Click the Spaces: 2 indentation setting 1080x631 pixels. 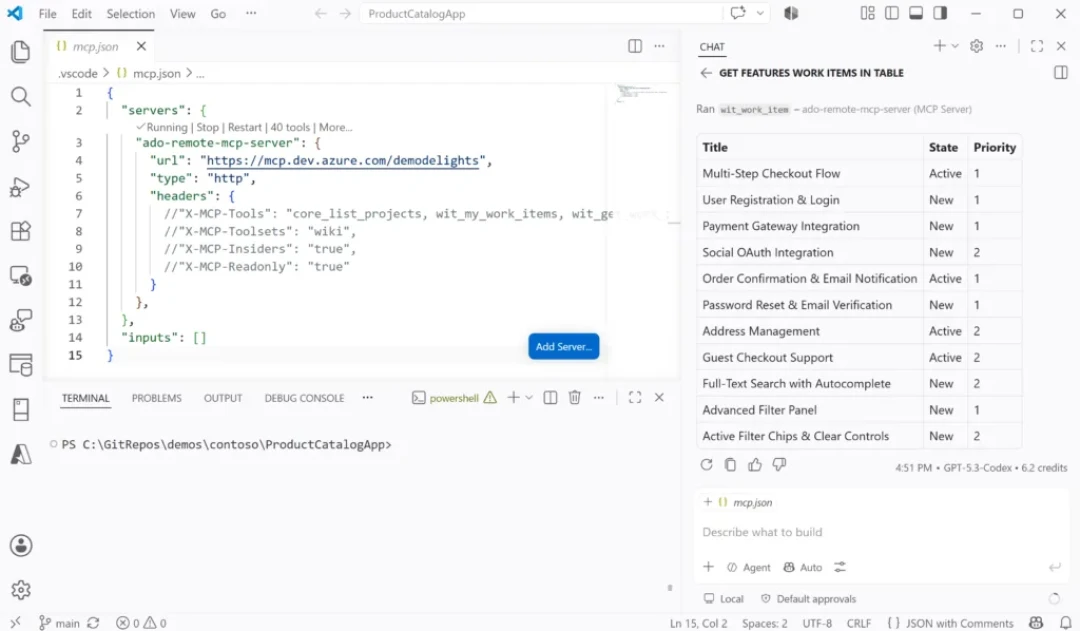[765, 623]
